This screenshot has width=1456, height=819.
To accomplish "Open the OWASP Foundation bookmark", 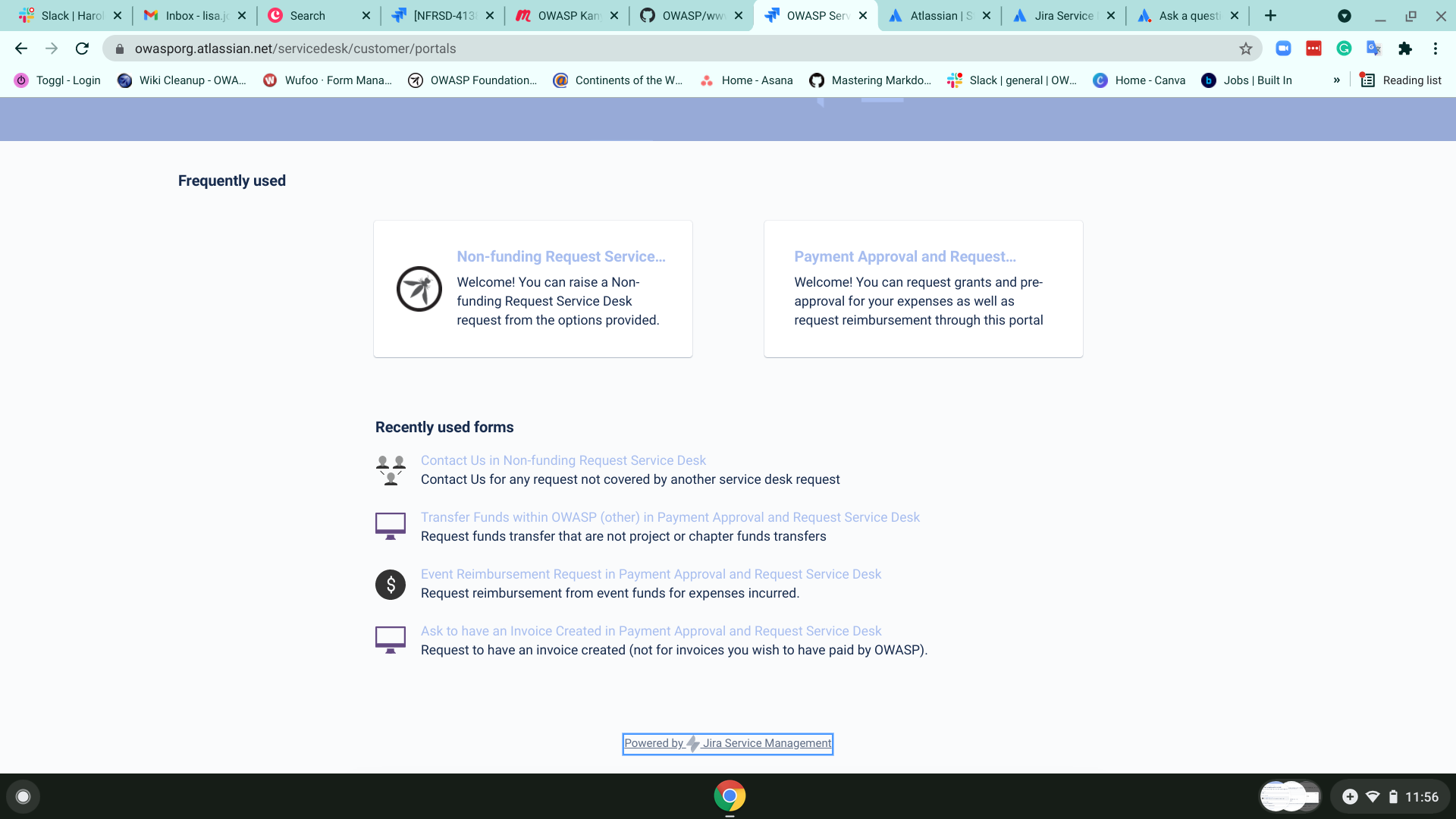I will 473,80.
